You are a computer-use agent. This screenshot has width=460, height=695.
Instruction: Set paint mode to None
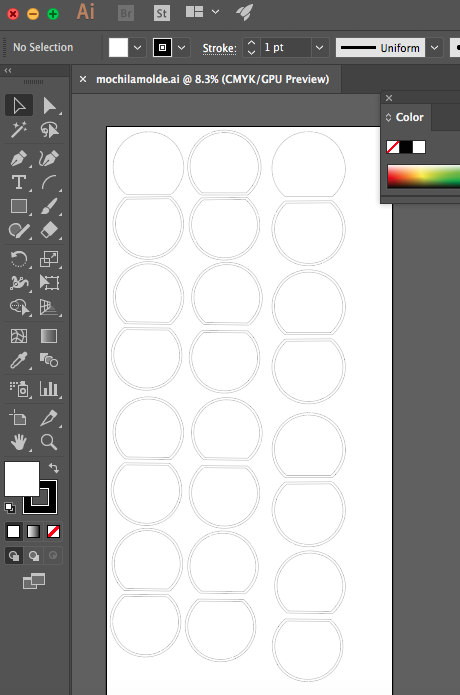click(54, 531)
